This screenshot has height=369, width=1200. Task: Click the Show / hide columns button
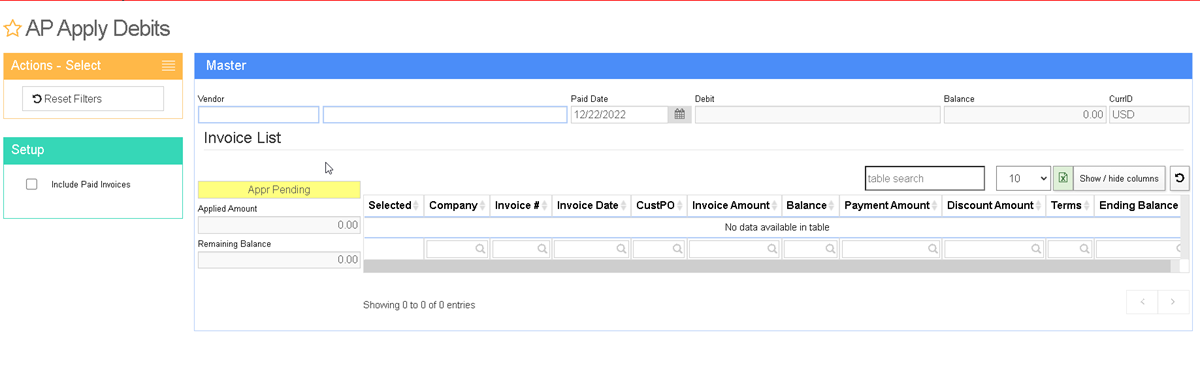point(1119,178)
